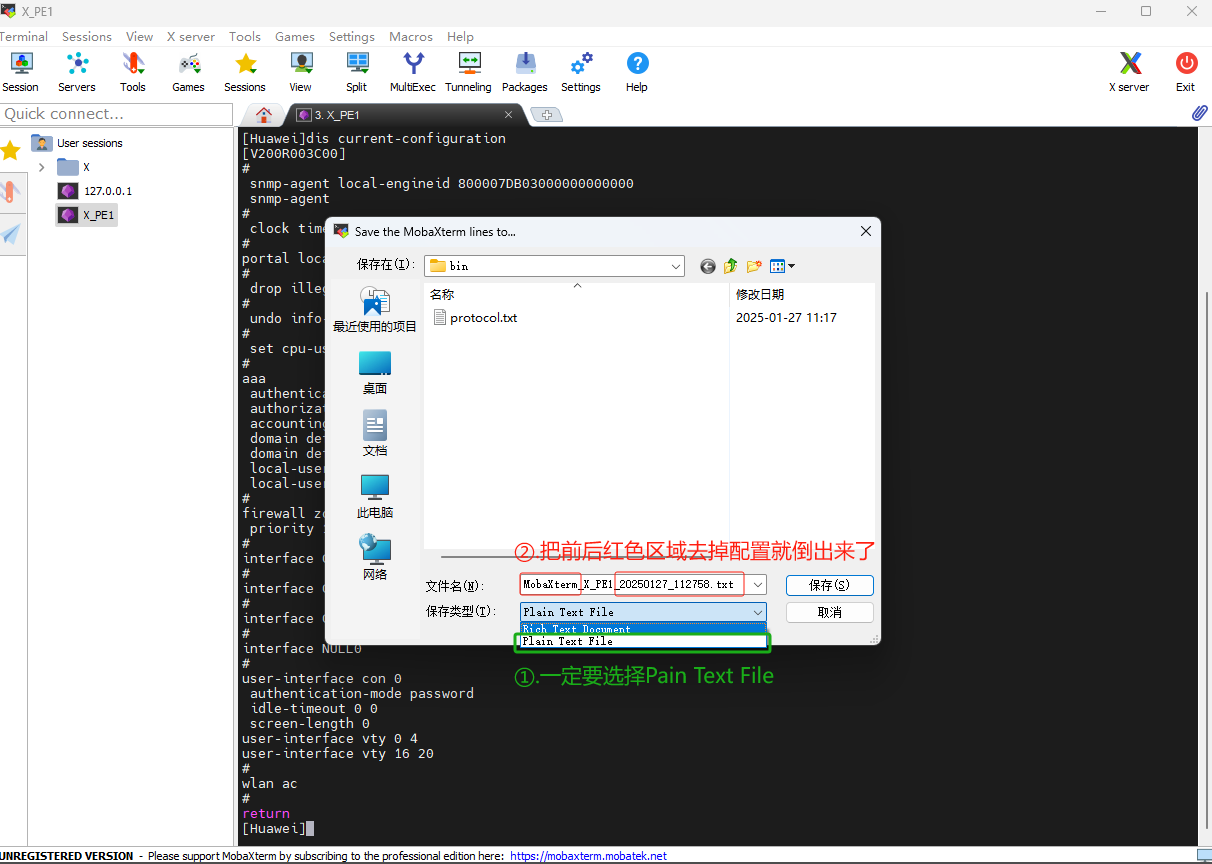This screenshot has width=1212, height=864.
Task: Select This PC shortcut in dialog
Action: tap(375, 496)
